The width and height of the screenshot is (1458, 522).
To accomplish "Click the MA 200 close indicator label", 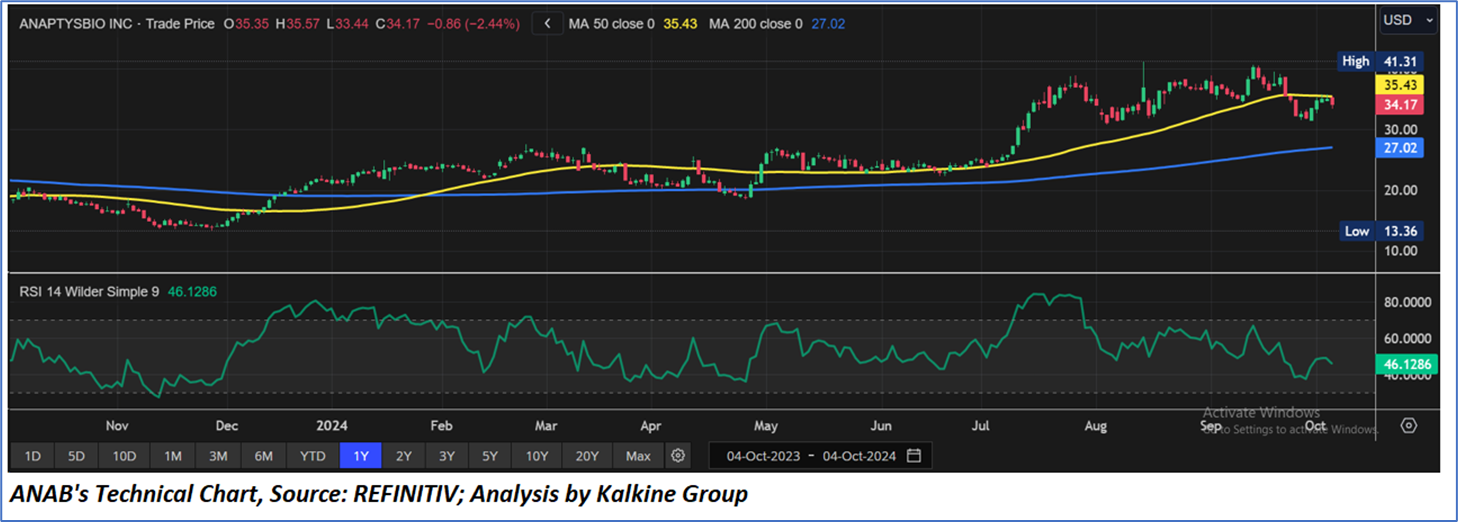I will point(755,23).
